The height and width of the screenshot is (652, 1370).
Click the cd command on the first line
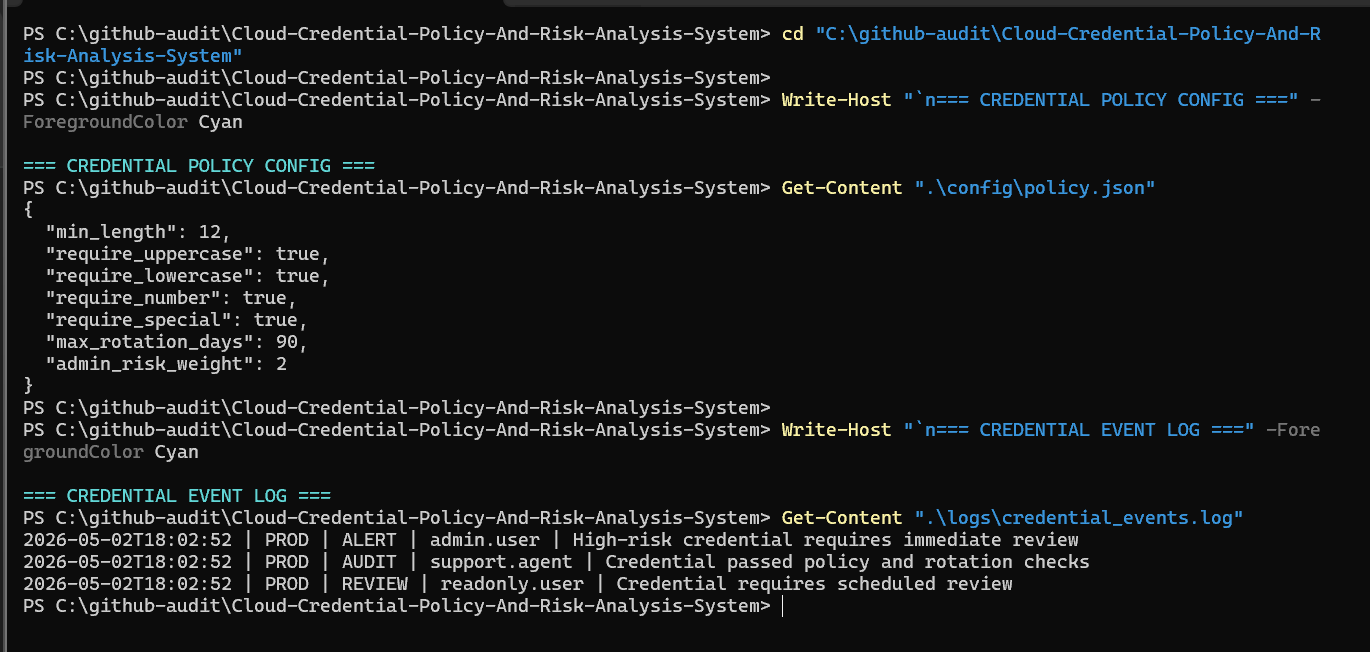click(792, 34)
